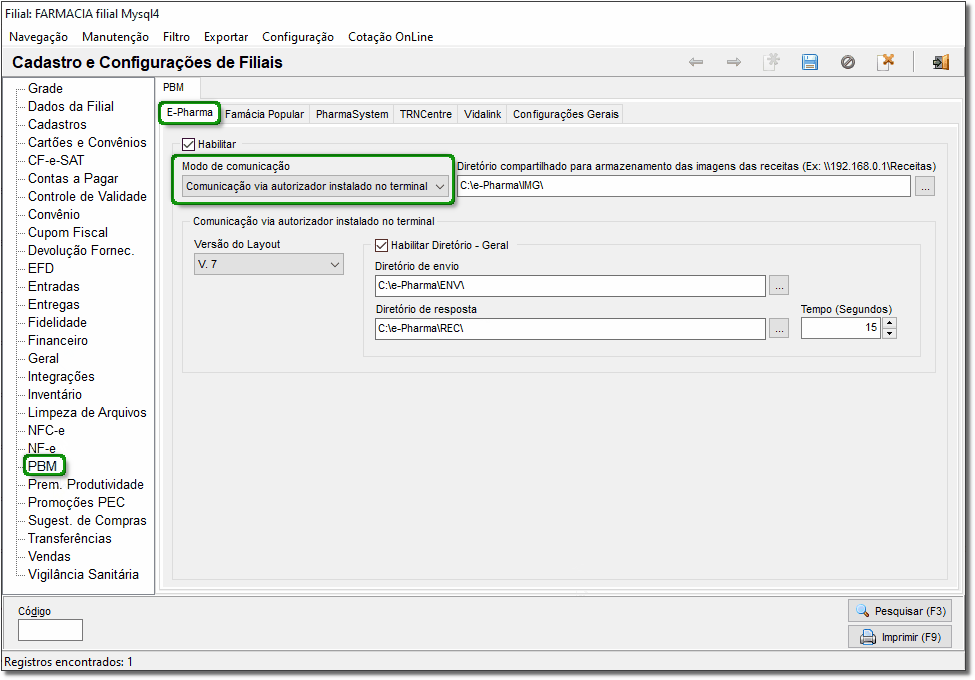Select Limpeza de Arquivos tree item

pos(87,413)
